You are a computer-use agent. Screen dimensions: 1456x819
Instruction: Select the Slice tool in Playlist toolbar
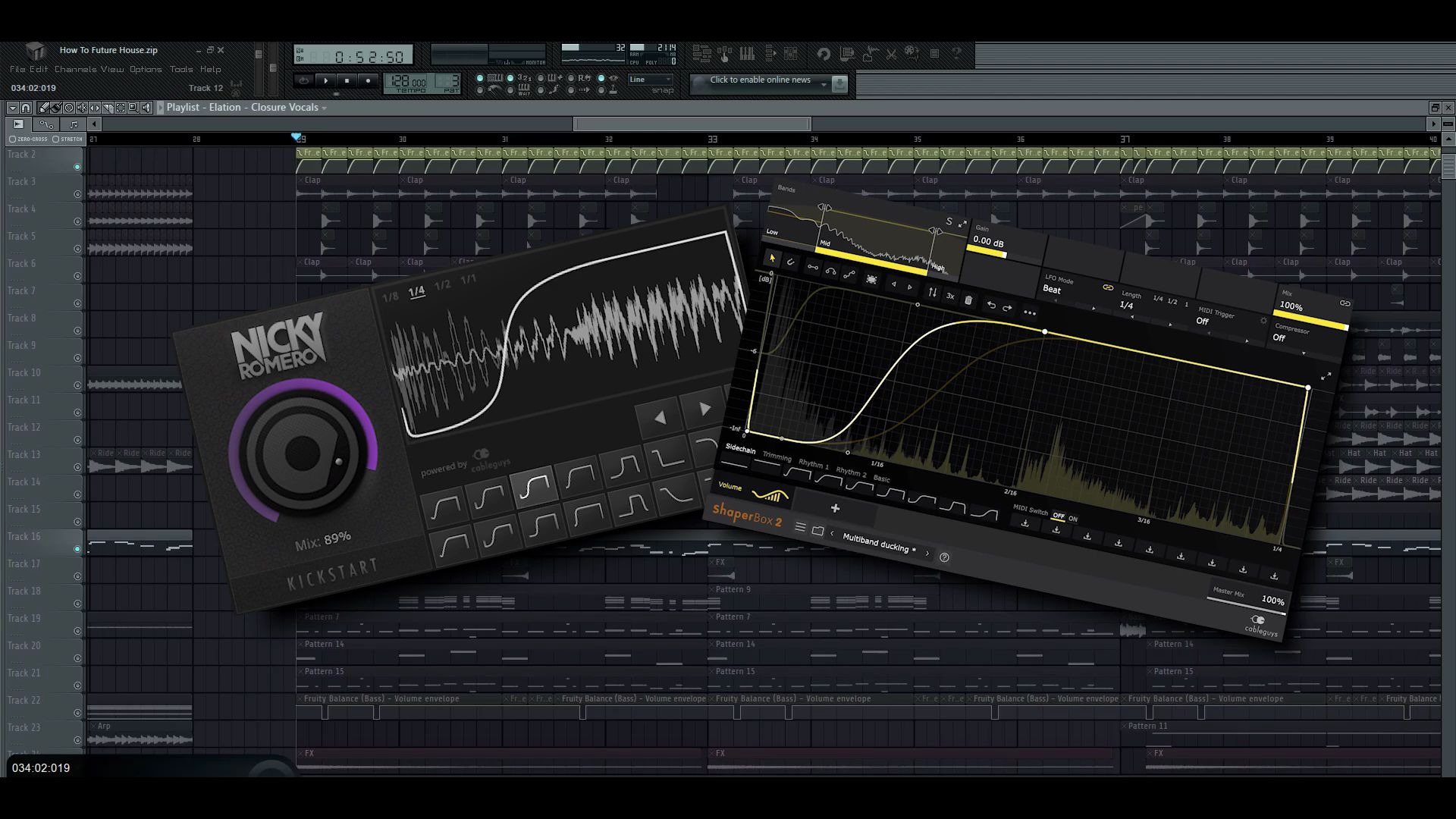(108, 108)
